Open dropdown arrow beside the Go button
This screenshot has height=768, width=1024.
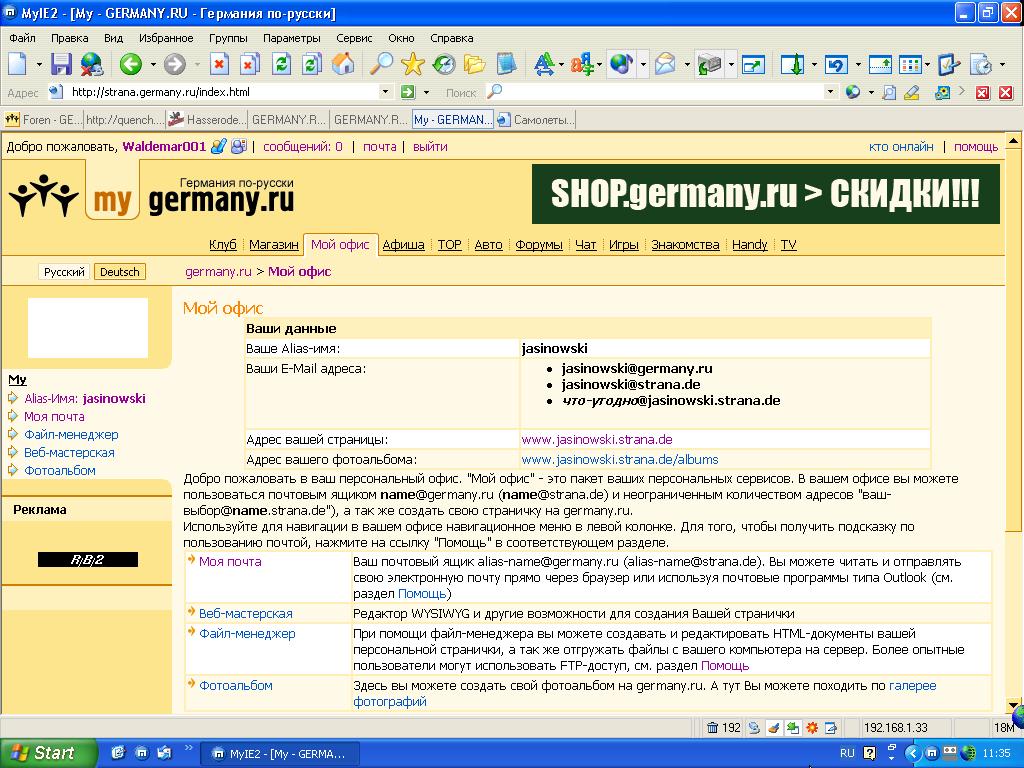click(x=426, y=92)
